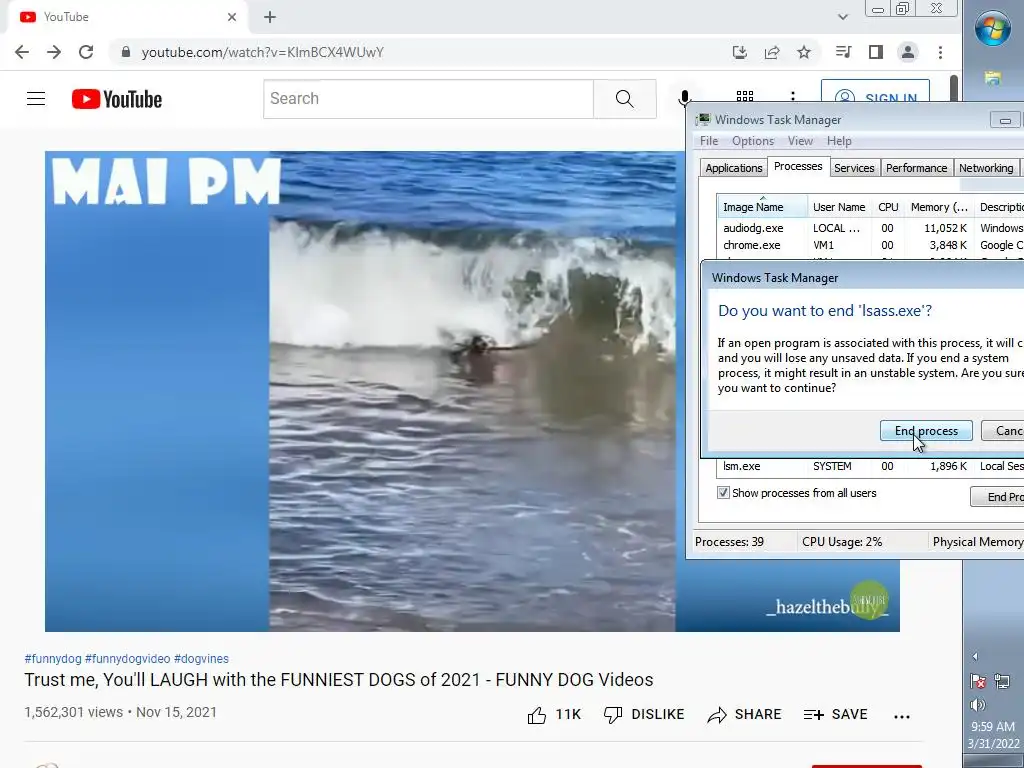This screenshot has height=768, width=1024.
Task: Open YouTube apps grid icon
Action: pyautogui.click(x=744, y=96)
